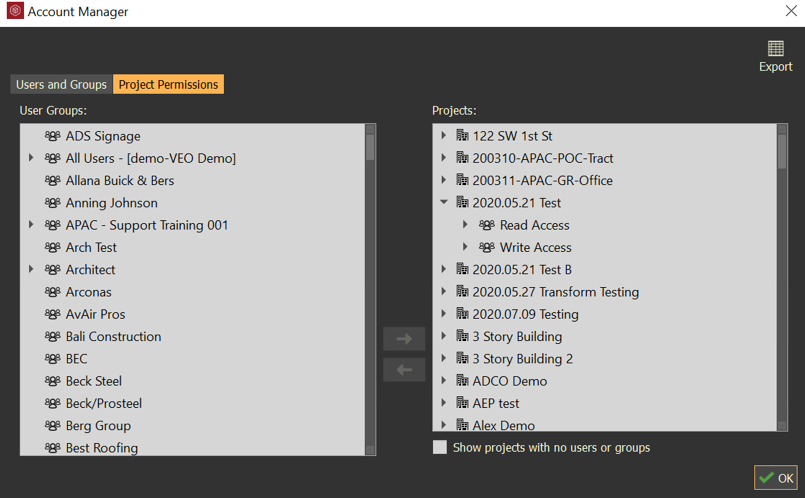Click the Export grid icon
The width and height of the screenshot is (805, 498).
point(775,48)
